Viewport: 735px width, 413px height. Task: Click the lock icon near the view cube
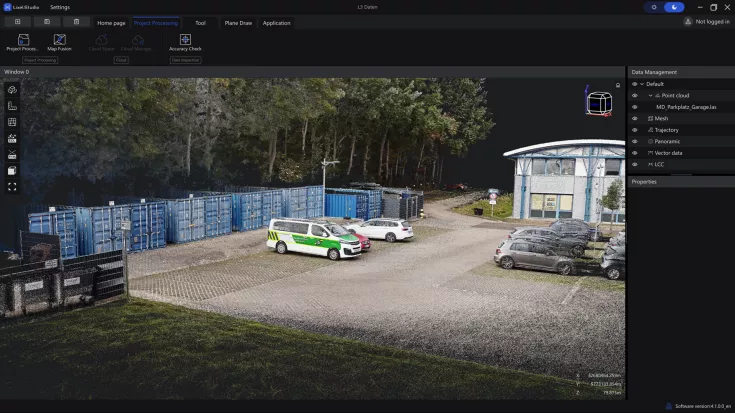[x=618, y=85]
